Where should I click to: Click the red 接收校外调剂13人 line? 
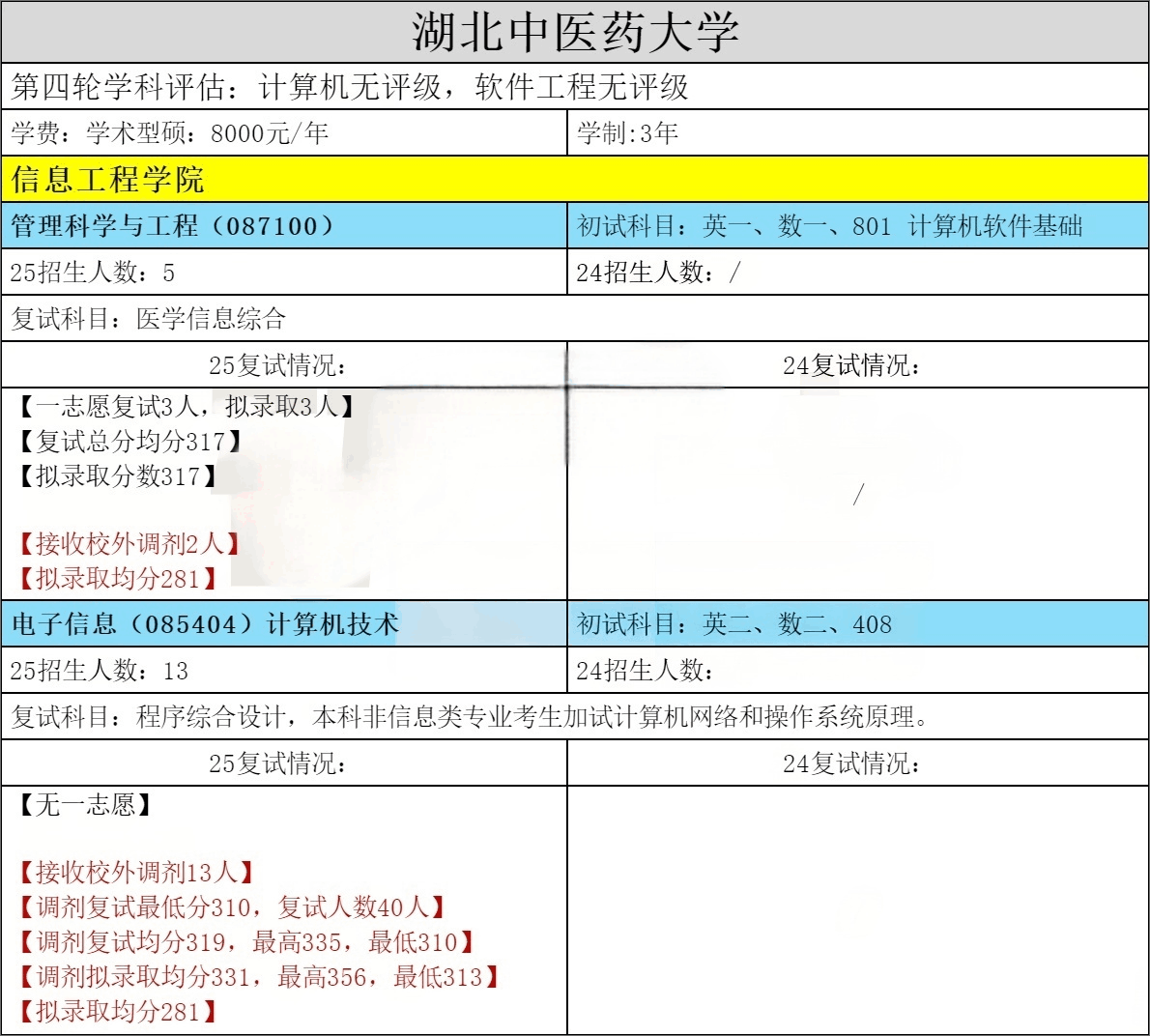coord(135,873)
